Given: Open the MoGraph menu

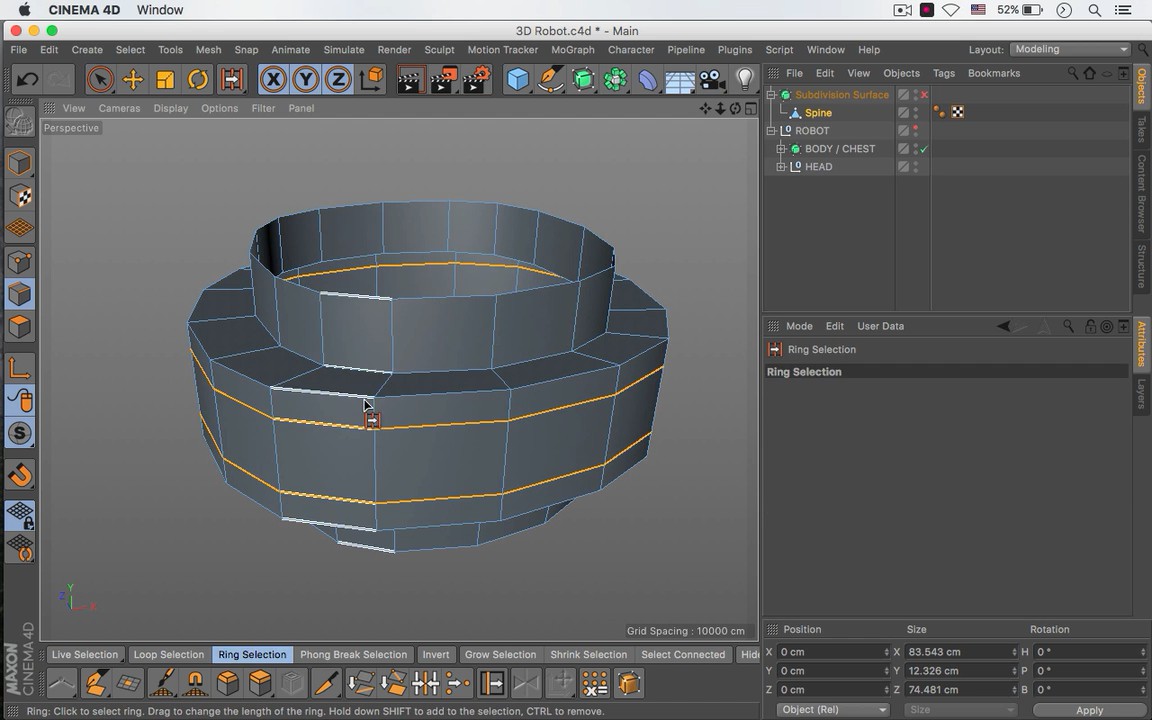Looking at the screenshot, I should click(x=572, y=50).
